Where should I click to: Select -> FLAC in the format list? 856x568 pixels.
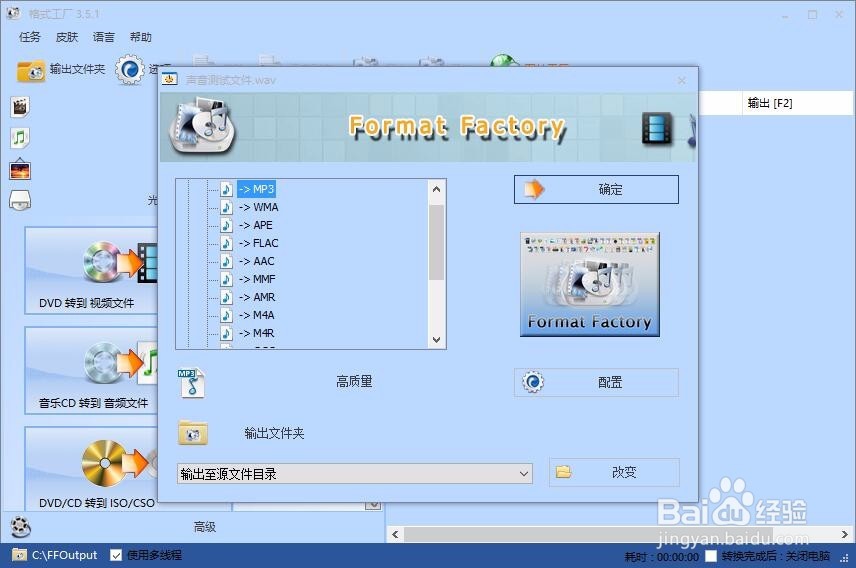[x=258, y=243]
